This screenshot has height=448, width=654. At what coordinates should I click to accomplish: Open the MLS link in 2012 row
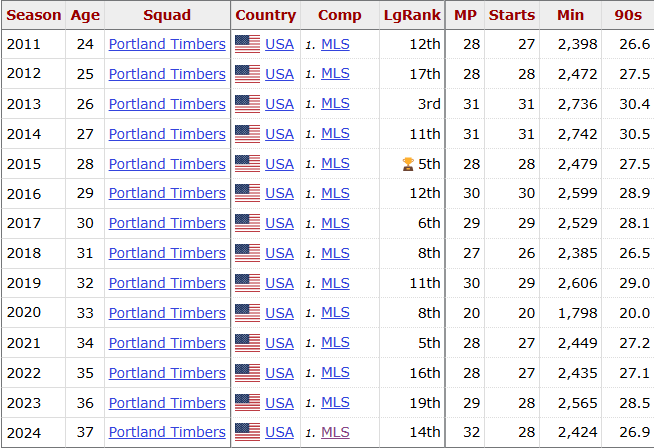pos(335,74)
